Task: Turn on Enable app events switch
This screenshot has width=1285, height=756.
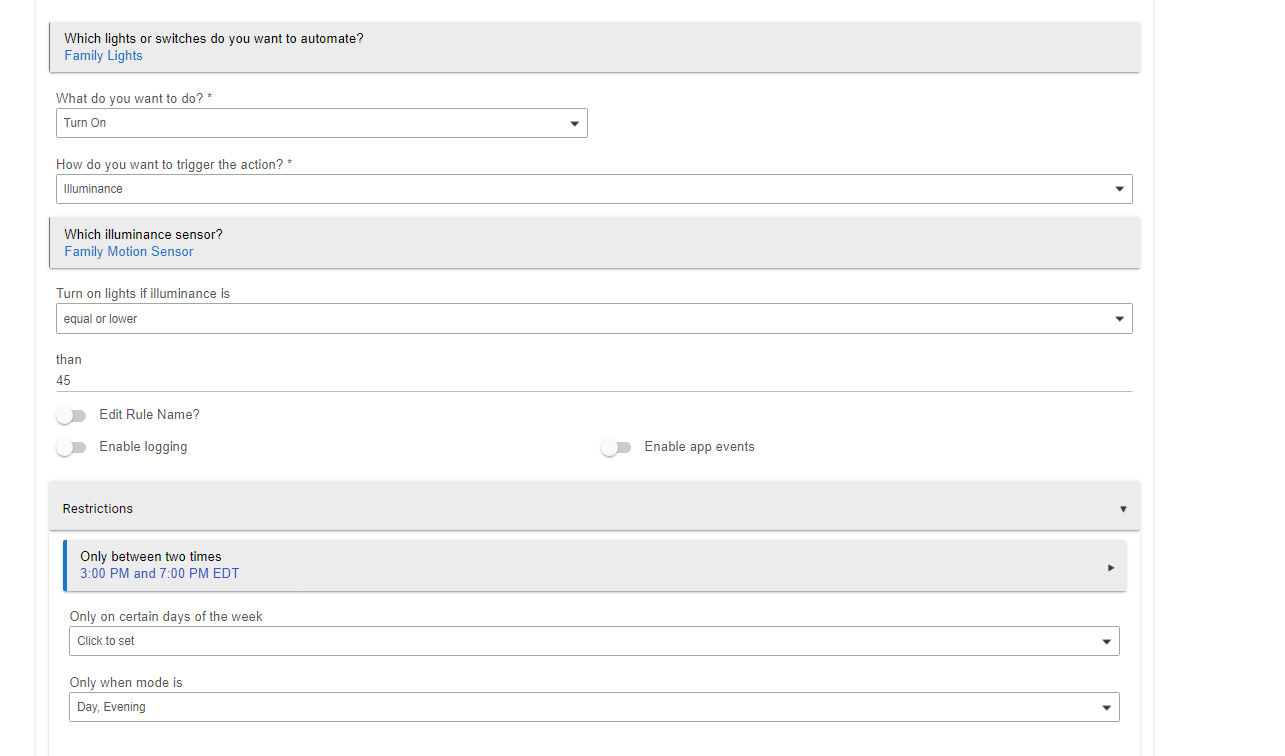Action: point(616,447)
